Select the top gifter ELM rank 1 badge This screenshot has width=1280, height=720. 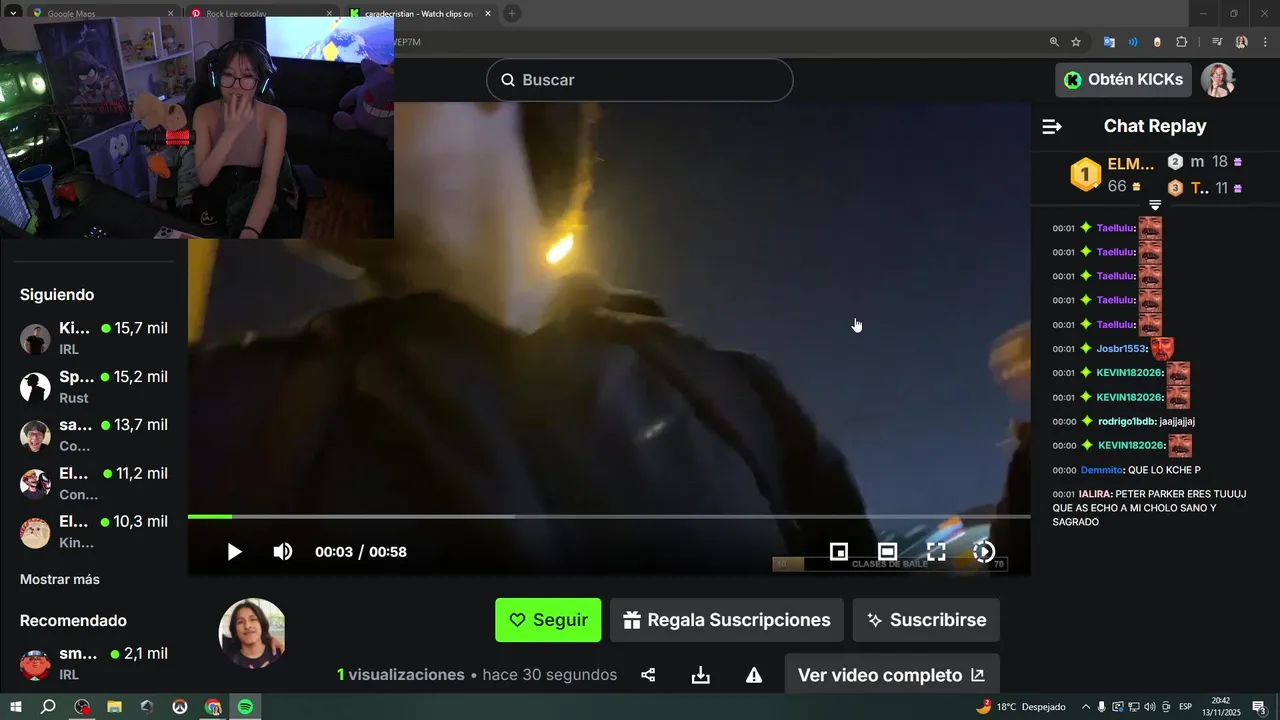pyautogui.click(x=1085, y=174)
